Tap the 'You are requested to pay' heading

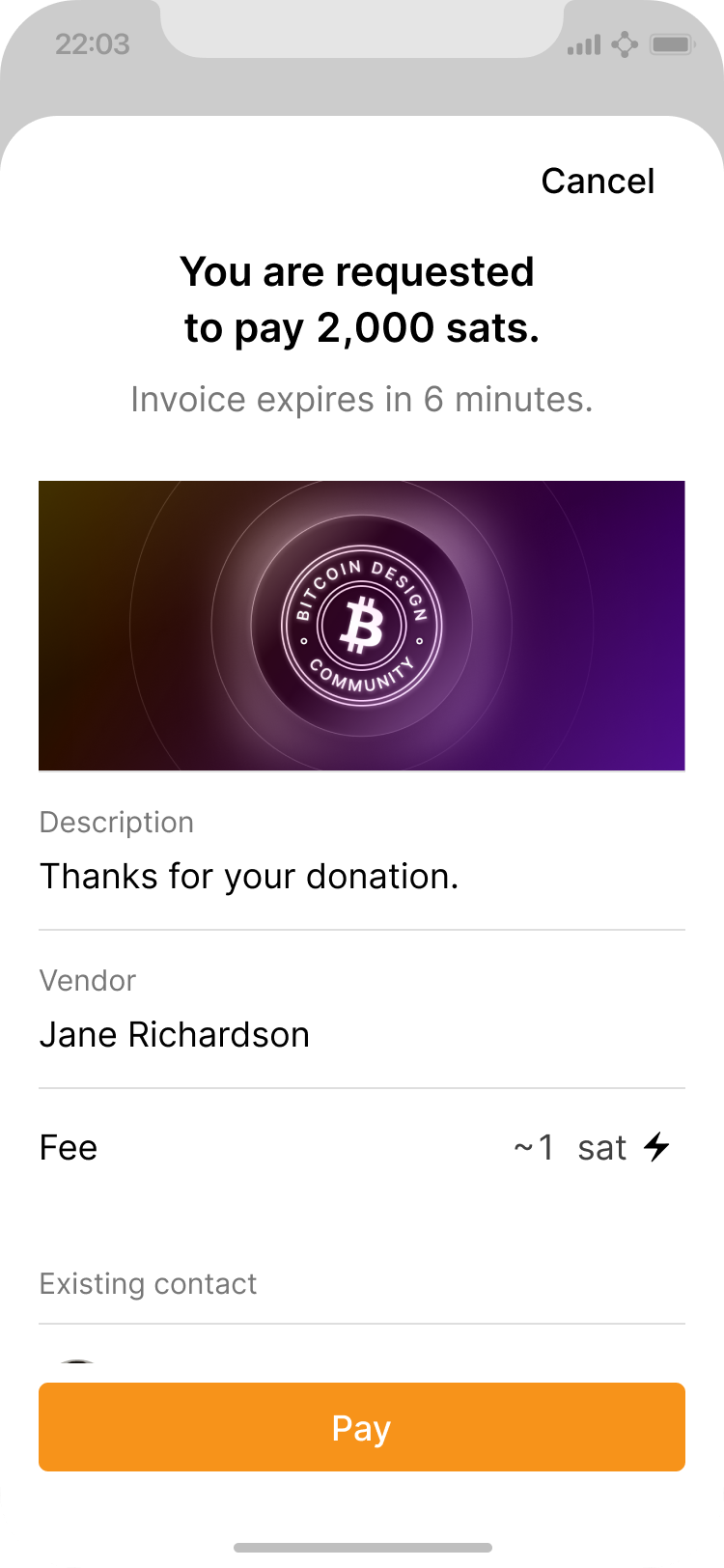point(358,300)
